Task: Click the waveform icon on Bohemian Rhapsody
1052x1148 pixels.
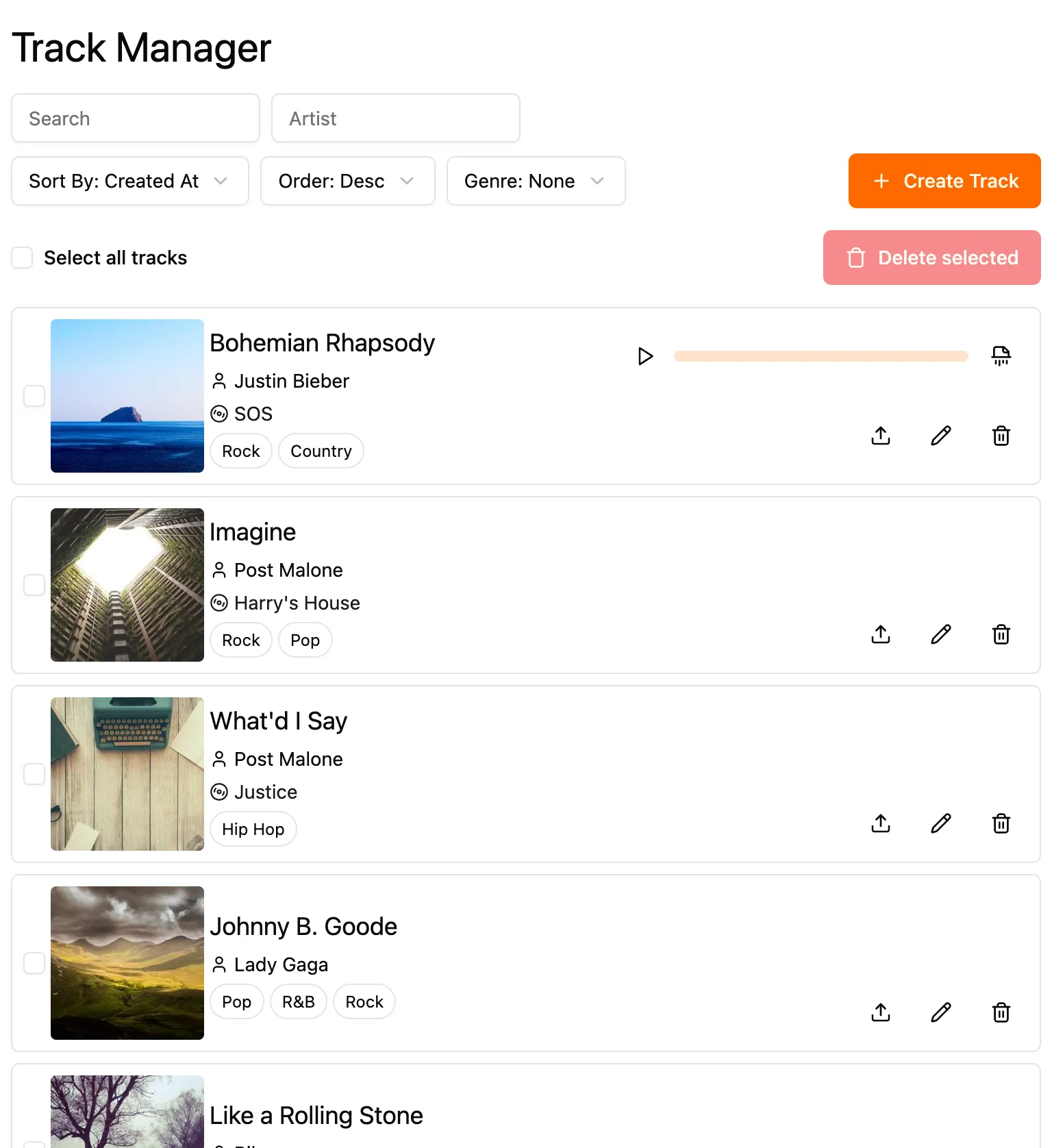Action: [1001, 355]
